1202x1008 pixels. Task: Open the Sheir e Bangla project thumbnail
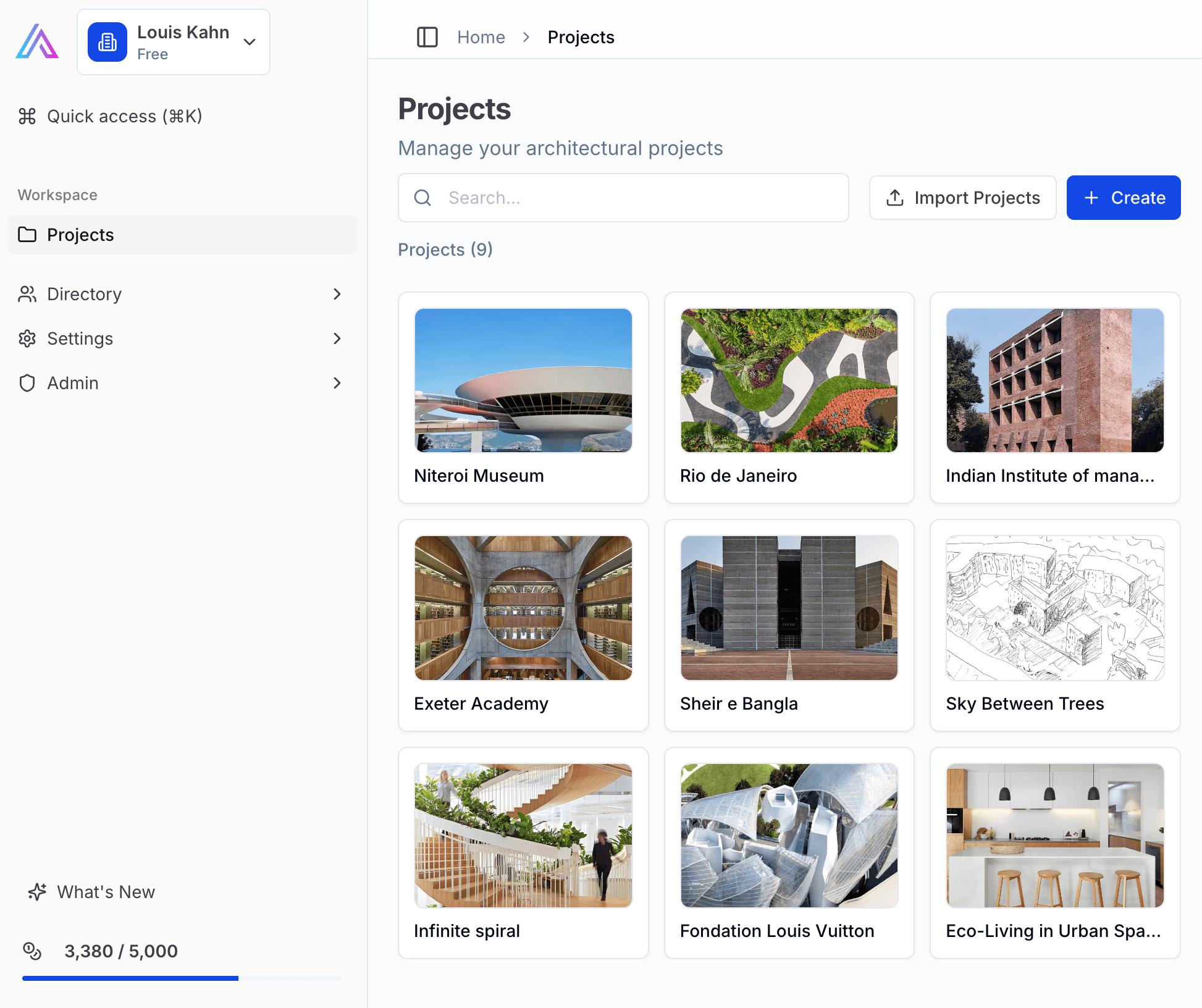[x=789, y=608]
